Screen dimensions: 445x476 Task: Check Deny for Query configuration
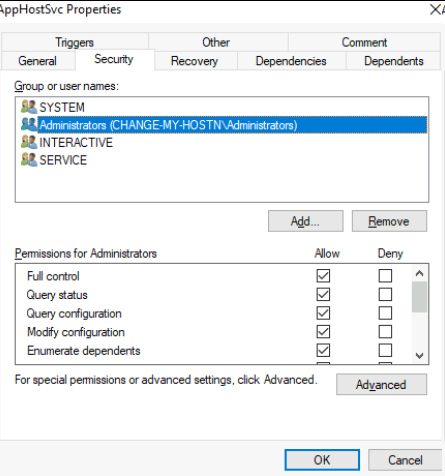(385, 313)
